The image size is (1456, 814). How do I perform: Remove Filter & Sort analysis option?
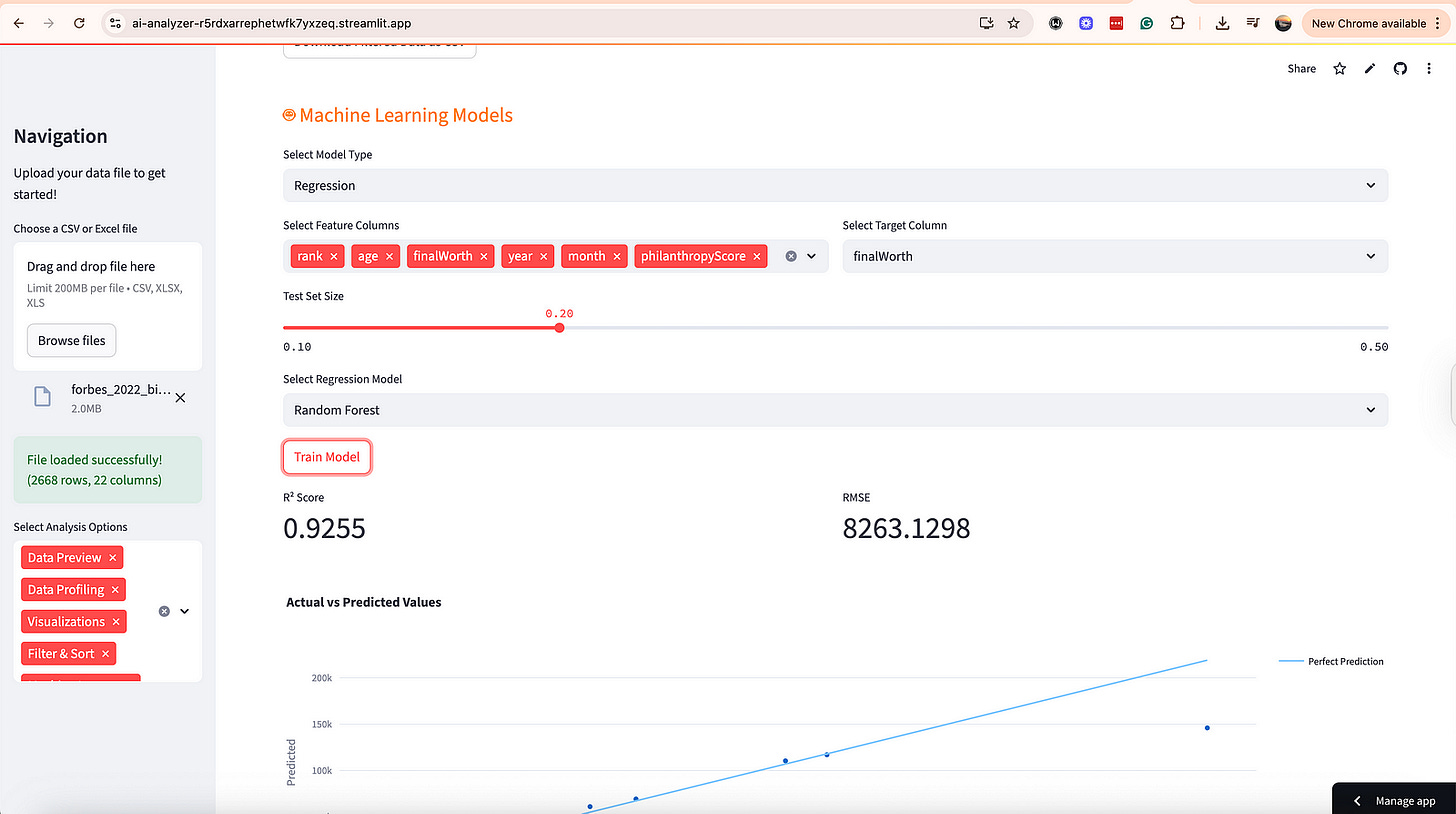coord(106,654)
